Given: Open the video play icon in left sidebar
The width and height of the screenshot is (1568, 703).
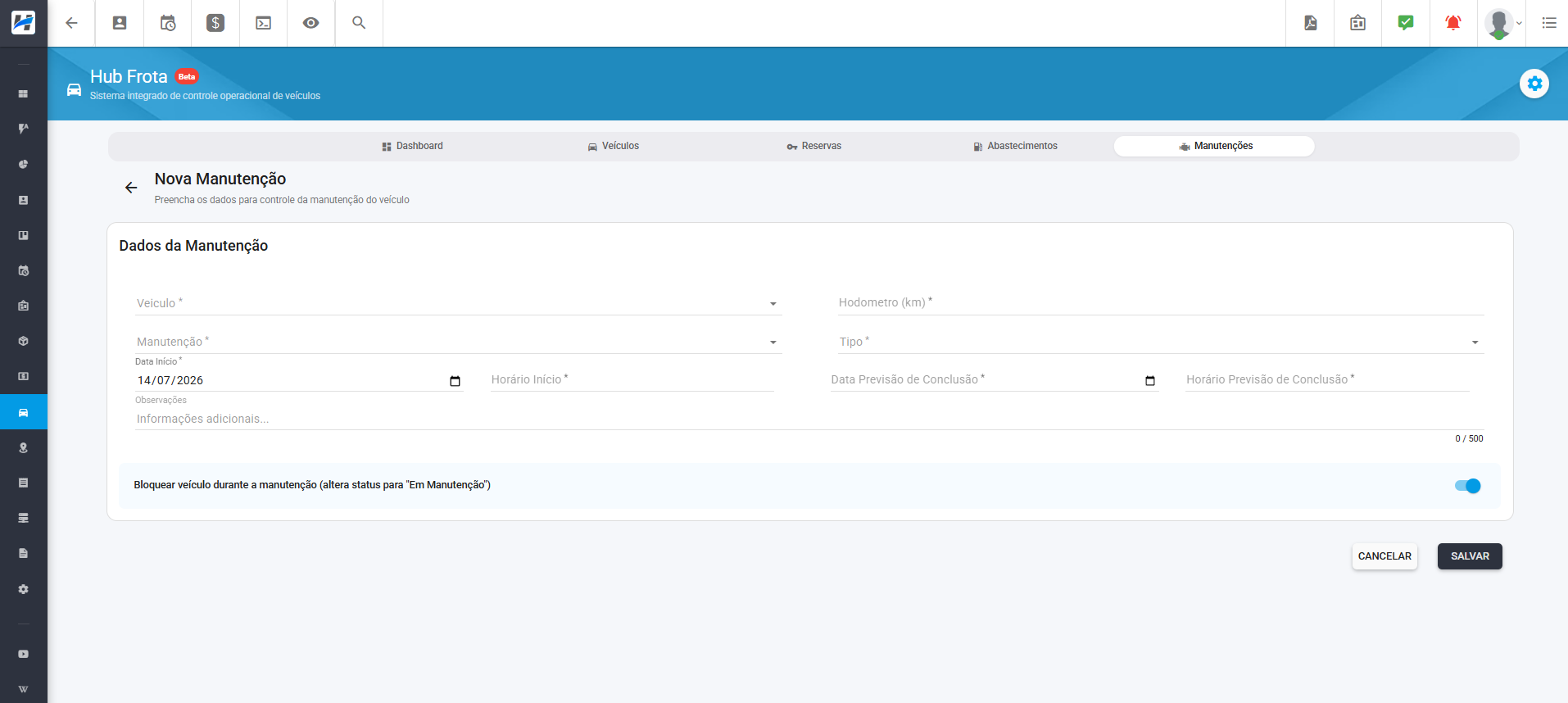Looking at the screenshot, I should click(23, 654).
